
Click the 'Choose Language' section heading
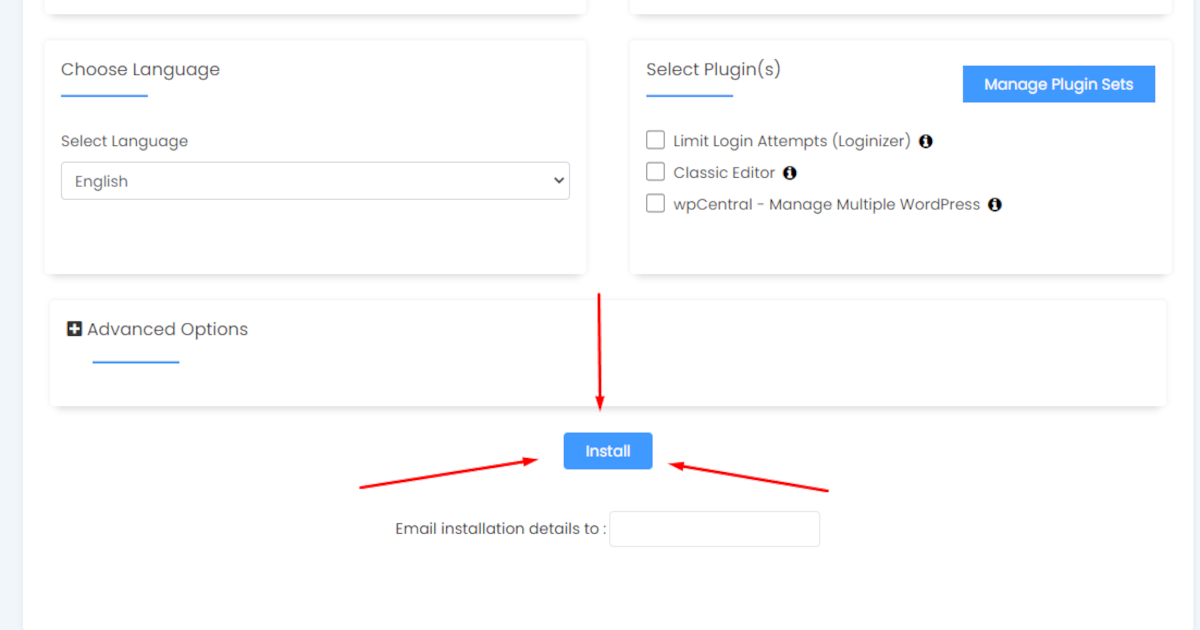(x=140, y=69)
